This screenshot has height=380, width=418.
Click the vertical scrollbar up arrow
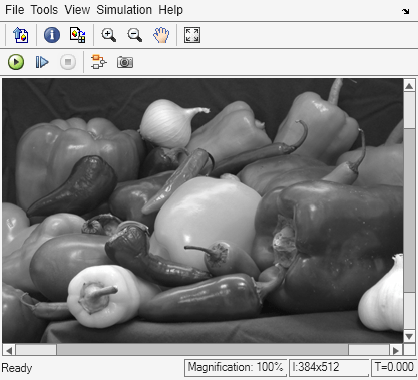[x=409, y=86]
